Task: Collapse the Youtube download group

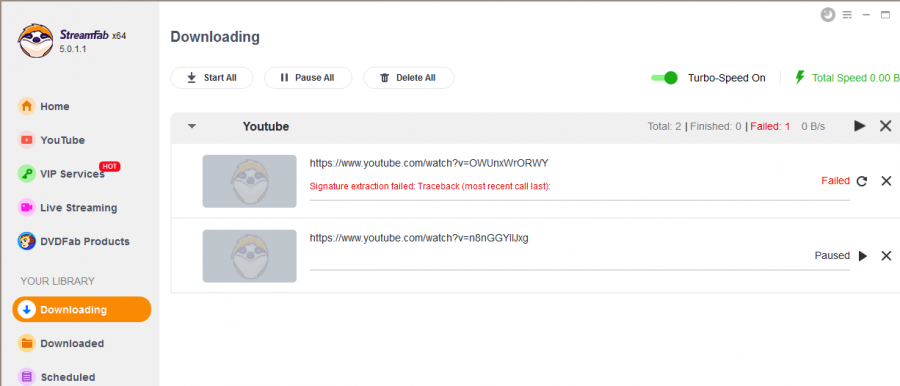Action: coord(192,126)
